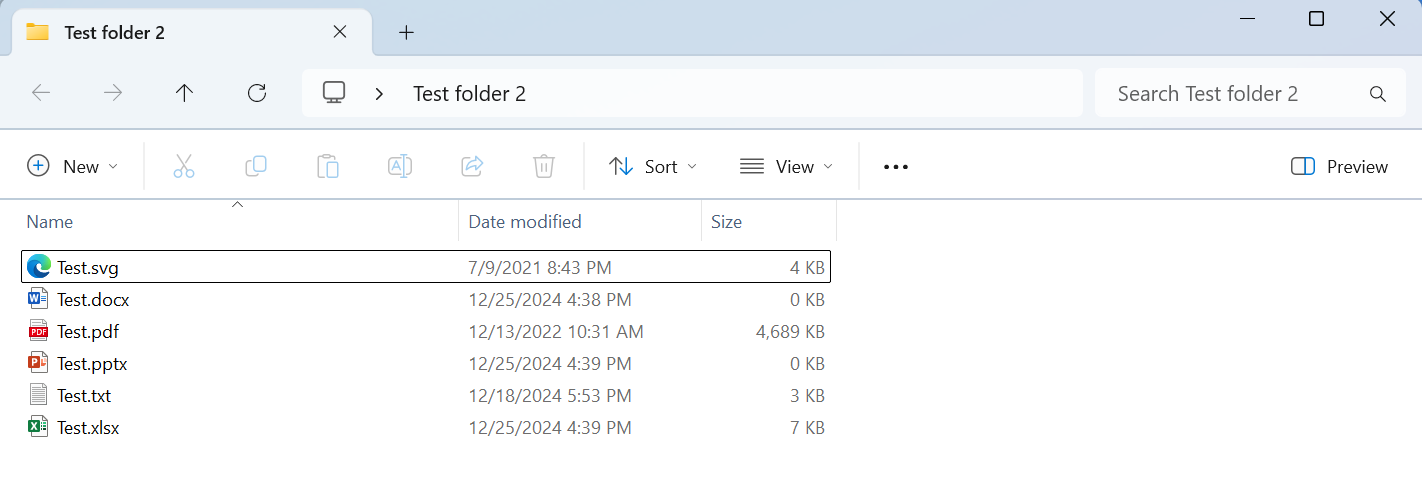Click the Share icon in toolbar
This screenshot has height=501, width=1422.
pyautogui.click(x=472, y=167)
